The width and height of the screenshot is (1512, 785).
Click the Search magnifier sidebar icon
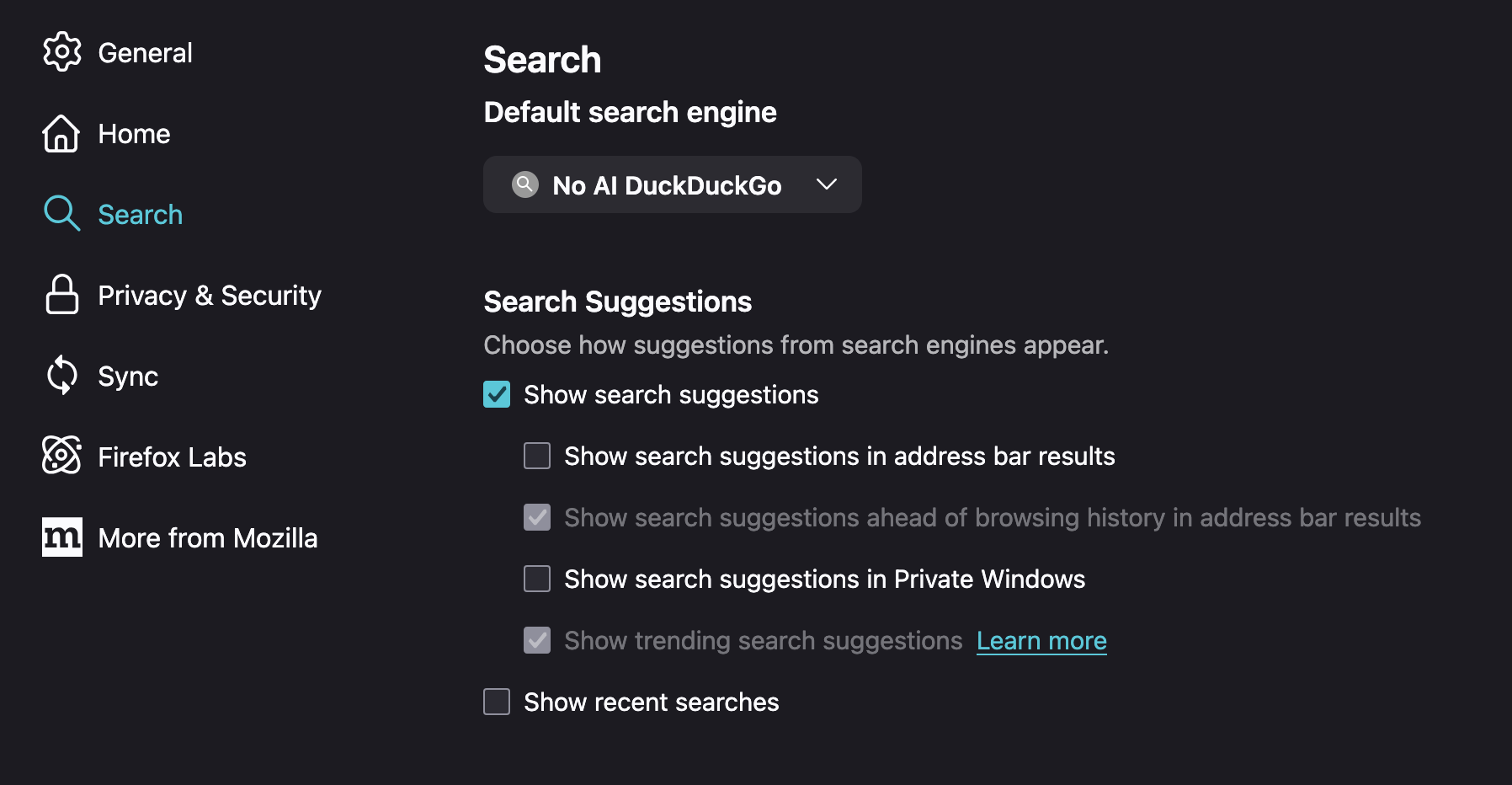tap(61, 214)
